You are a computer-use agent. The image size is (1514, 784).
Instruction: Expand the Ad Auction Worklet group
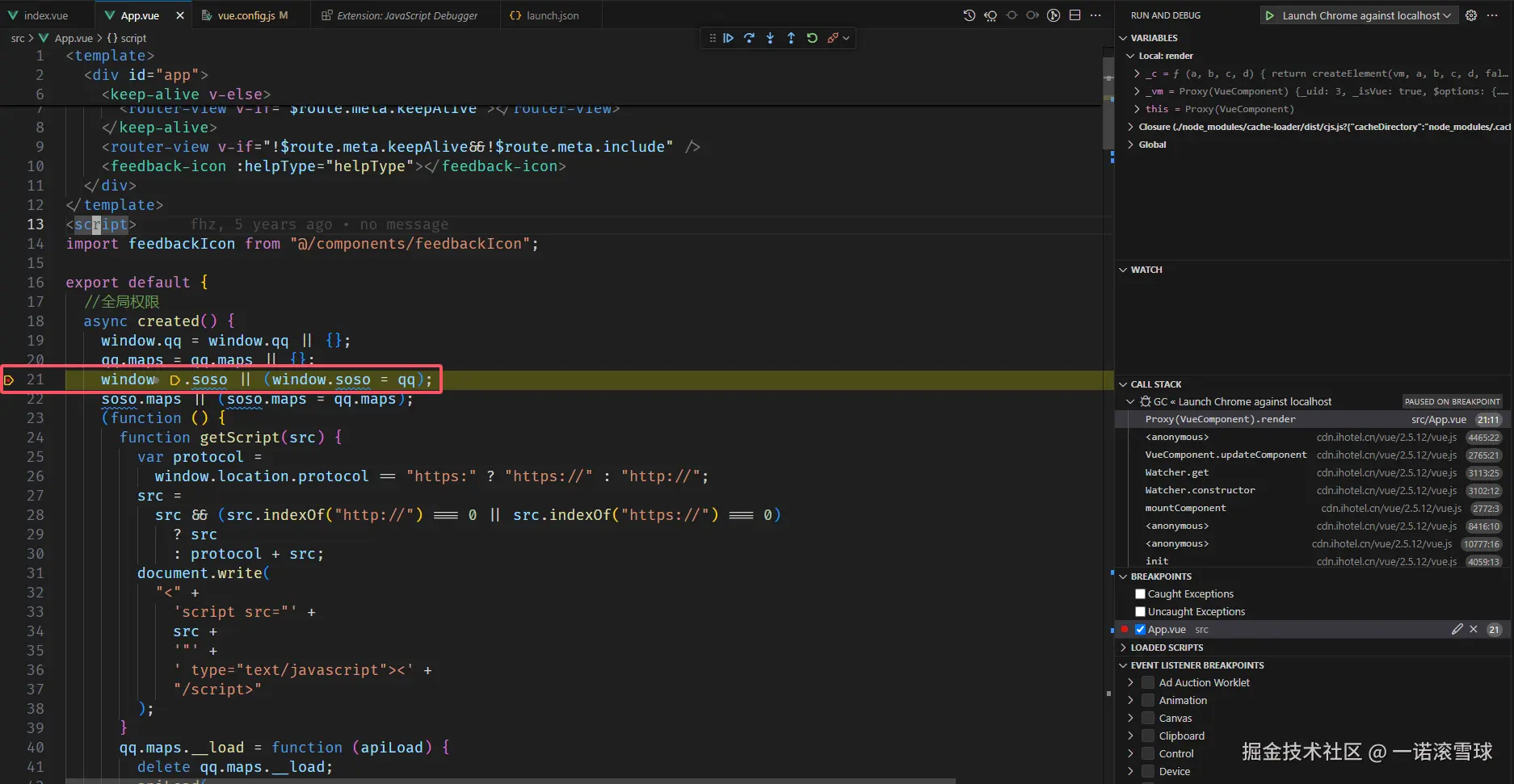(1130, 683)
